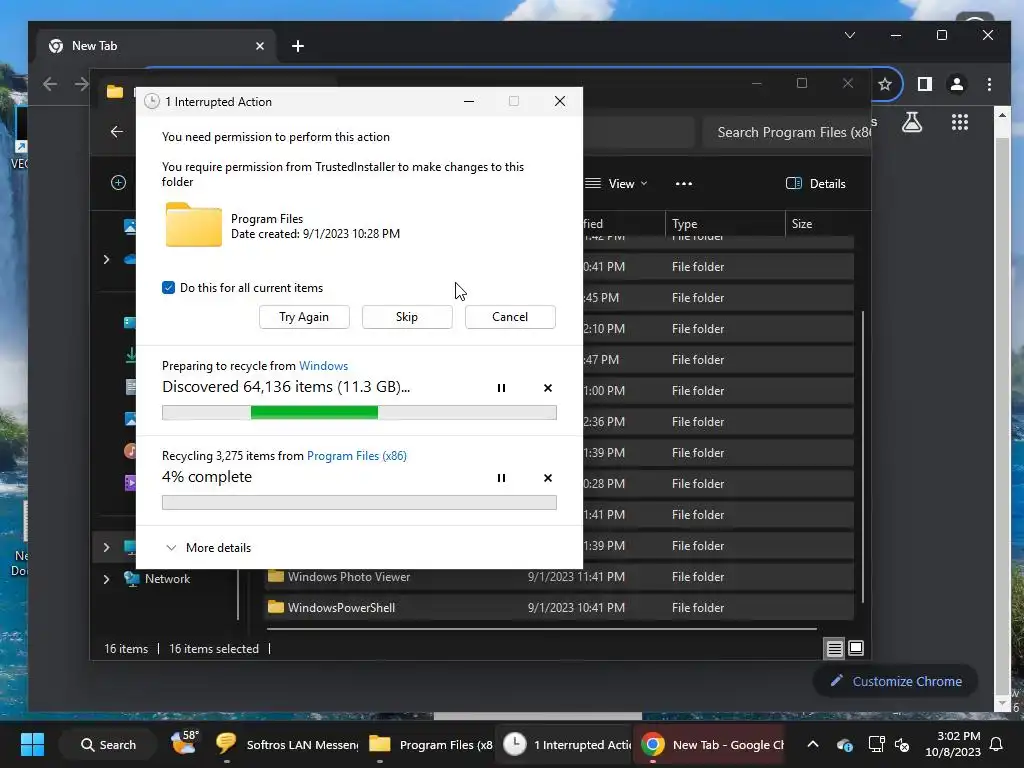The width and height of the screenshot is (1024, 768).
Task: Click the Search Program Files field
Action: pyautogui.click(x=787, y=133)
